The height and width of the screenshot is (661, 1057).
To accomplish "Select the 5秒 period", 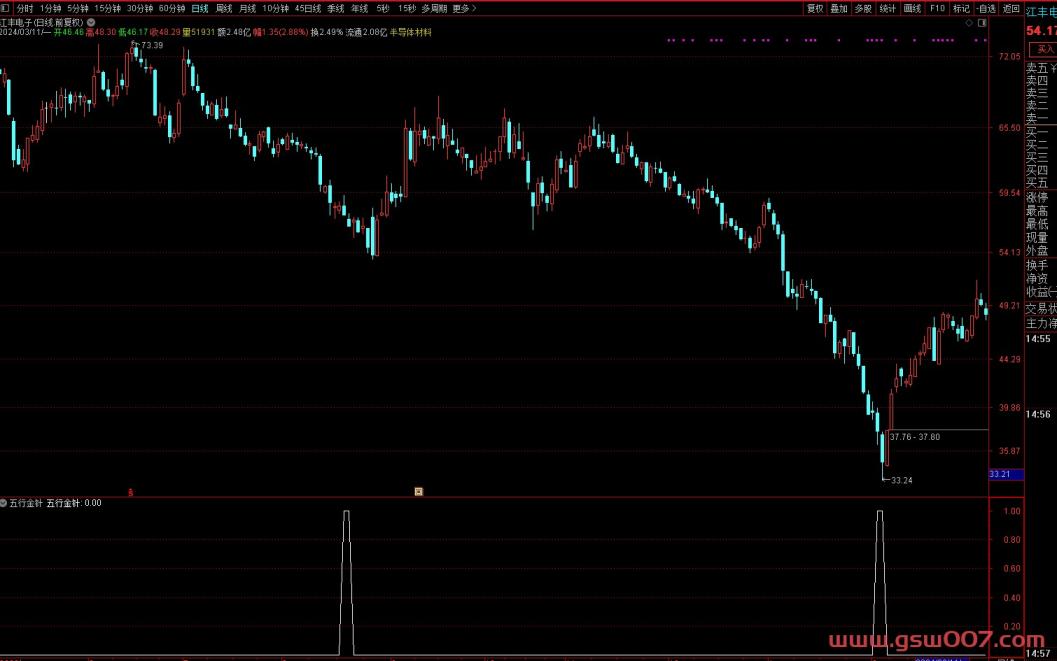I will click(383, 8).
